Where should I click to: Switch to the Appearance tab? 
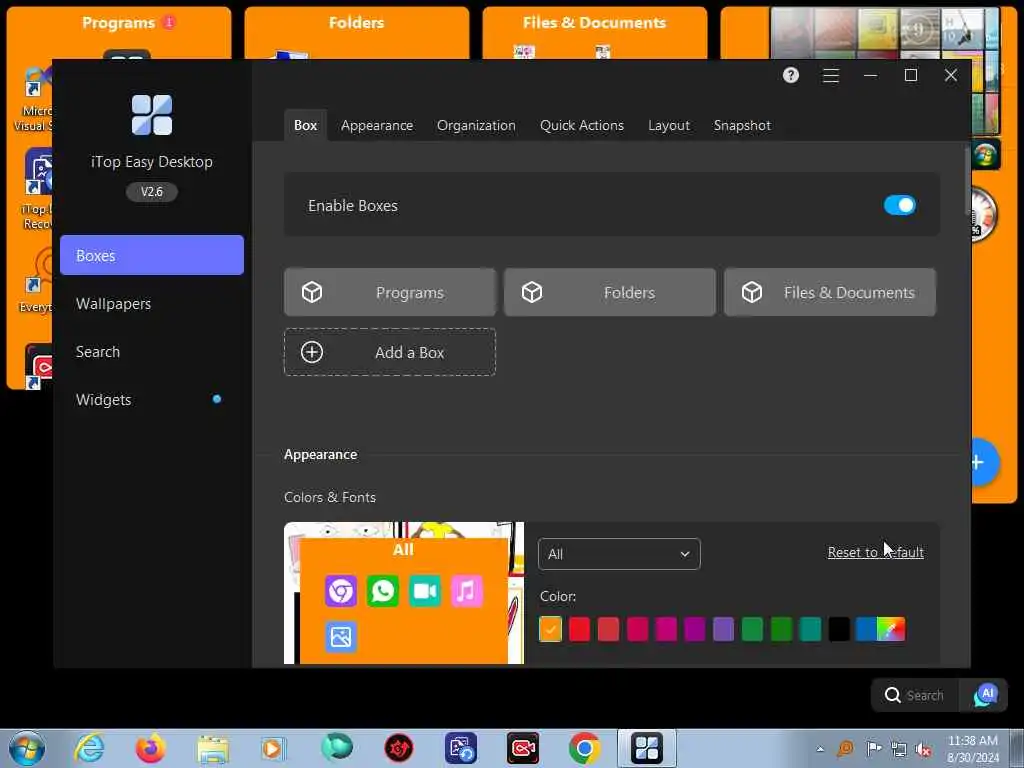pos(377,125)
